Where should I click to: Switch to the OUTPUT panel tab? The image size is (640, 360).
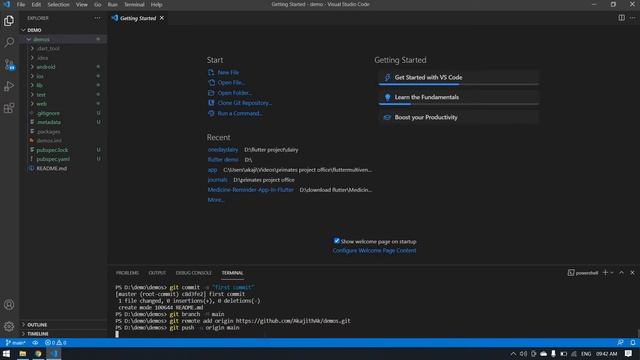pos(157,273)
